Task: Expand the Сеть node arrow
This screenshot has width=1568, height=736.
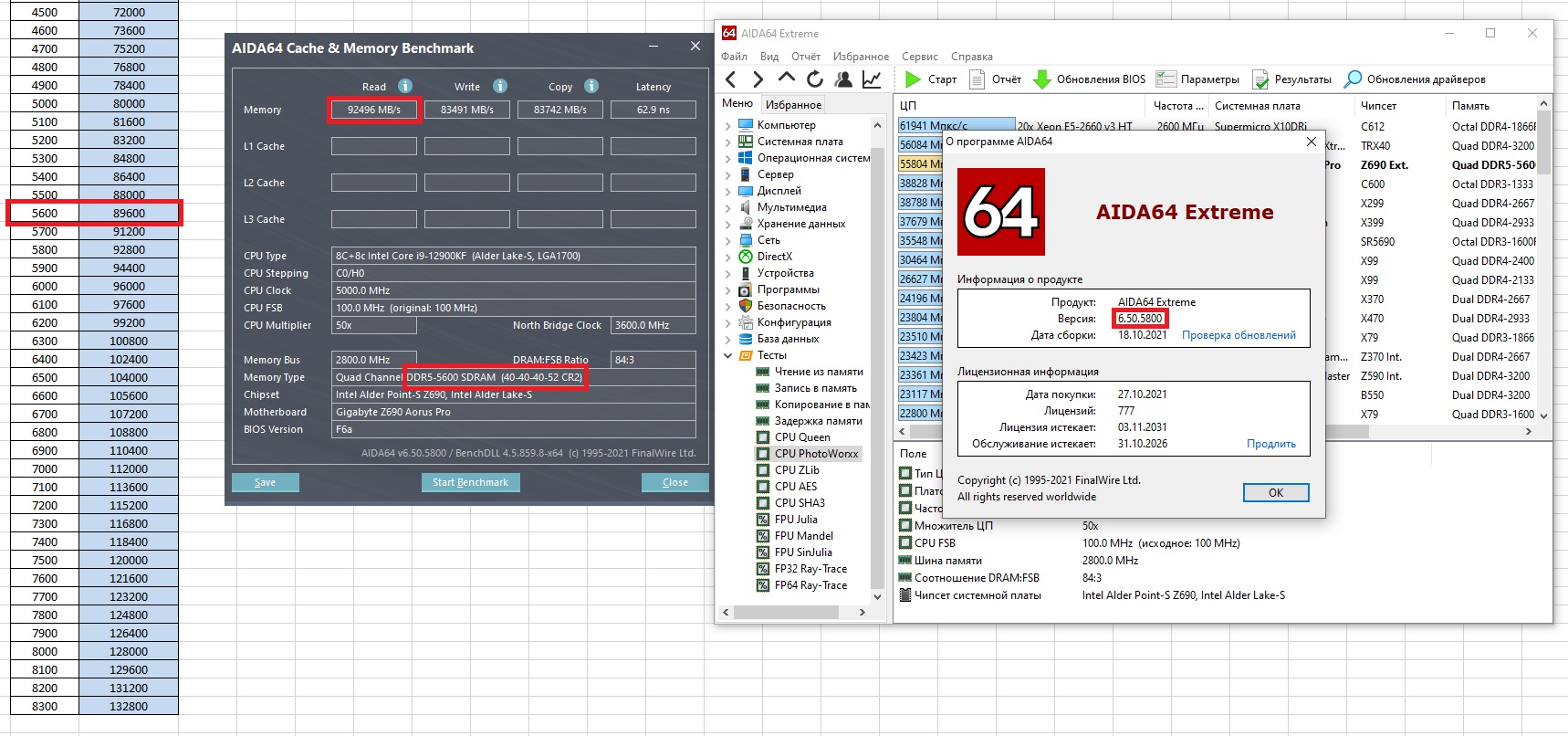Action: pos(727,240)
